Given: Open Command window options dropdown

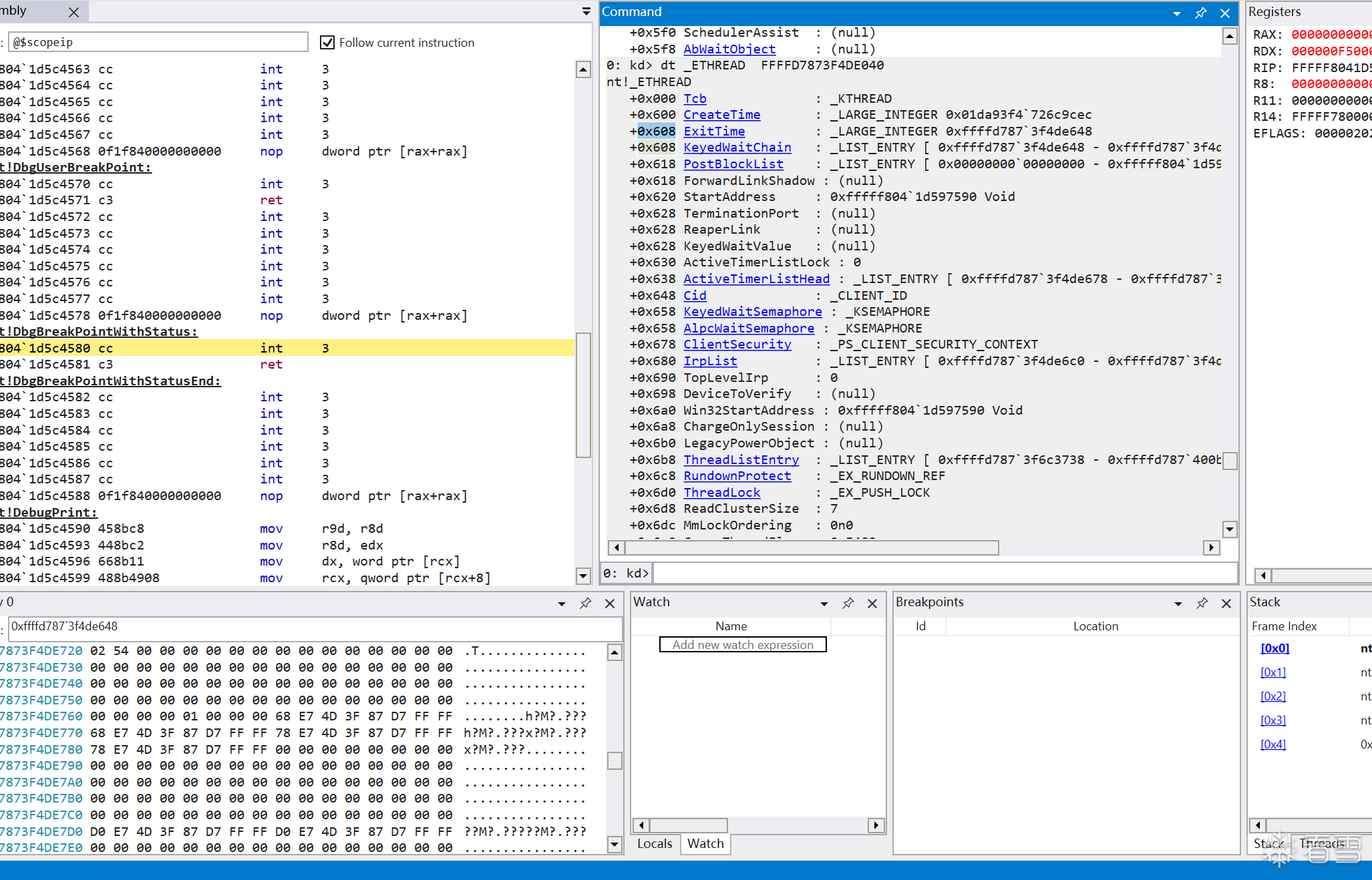Looking at the screenshot, I should [1177, 13].
